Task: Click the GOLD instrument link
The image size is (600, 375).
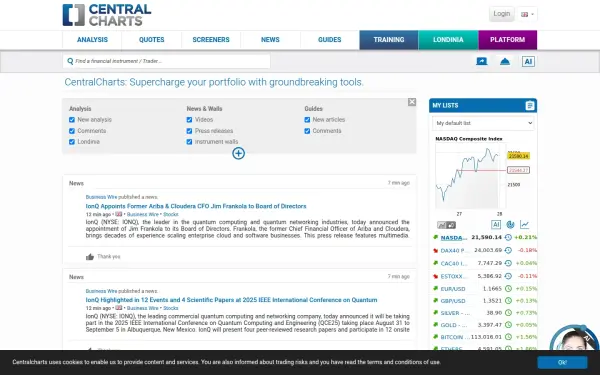Action: coord(454,325)
